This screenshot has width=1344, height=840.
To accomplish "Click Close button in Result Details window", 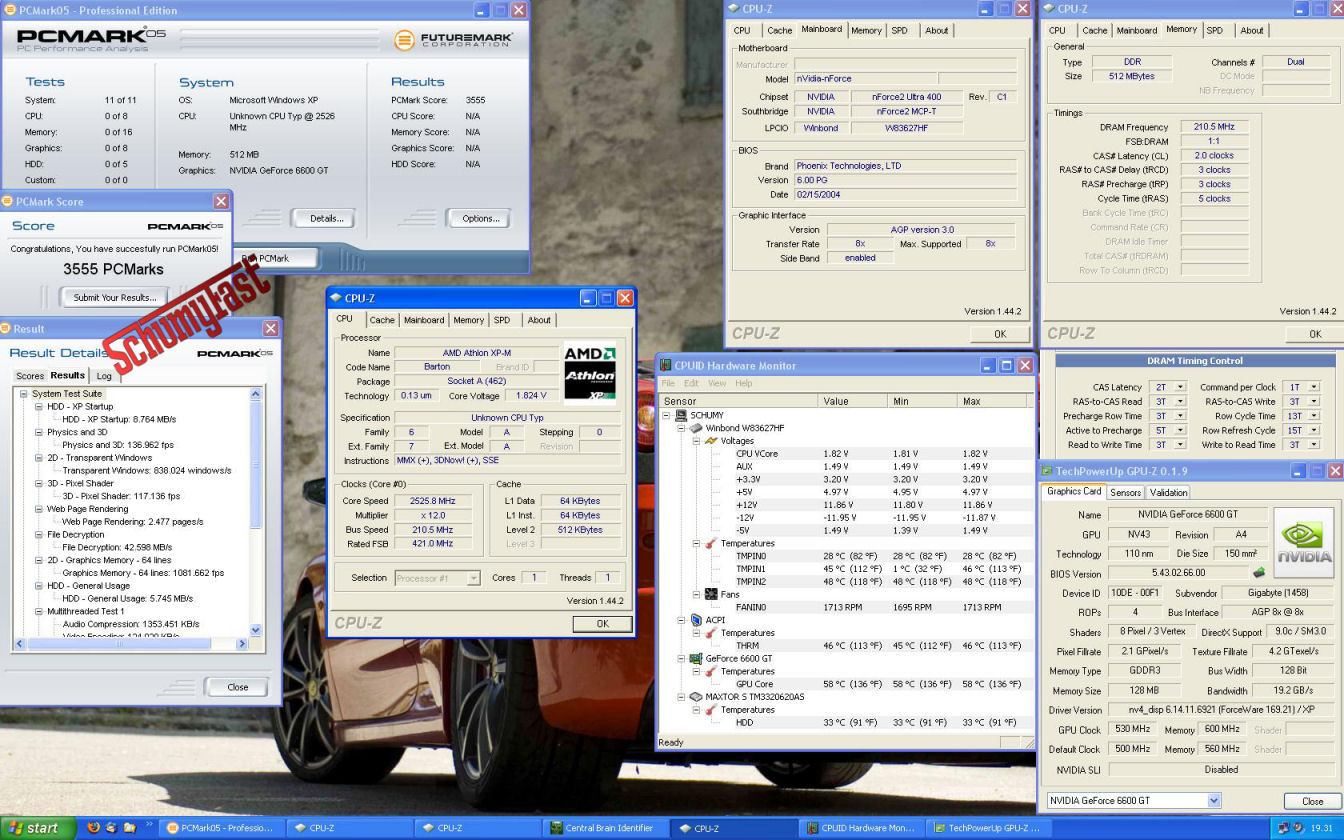I will pos(237,687).
